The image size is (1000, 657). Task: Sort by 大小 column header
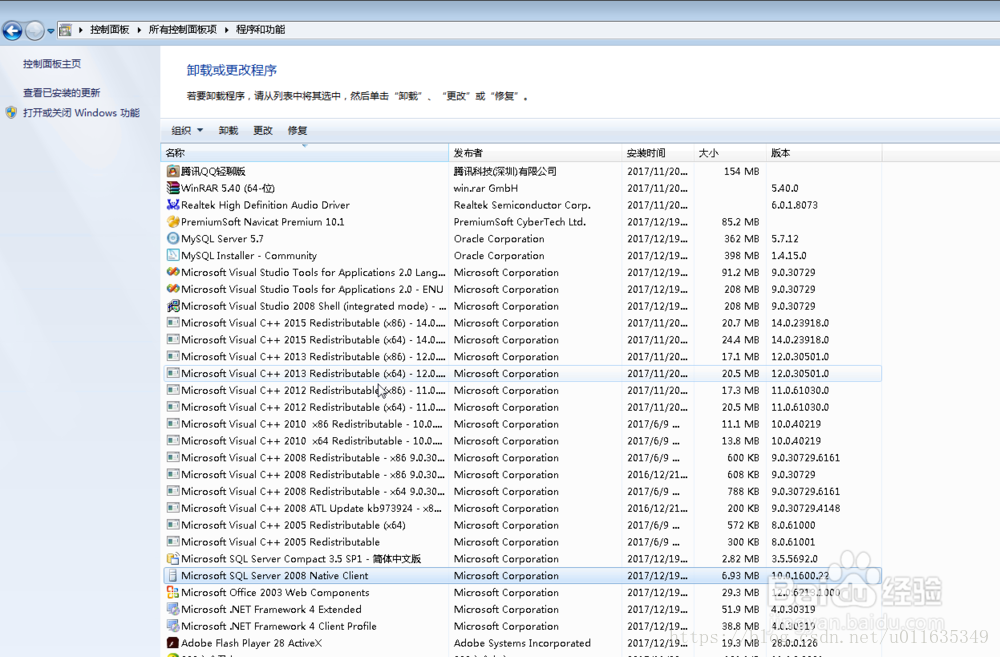[730, 153]
